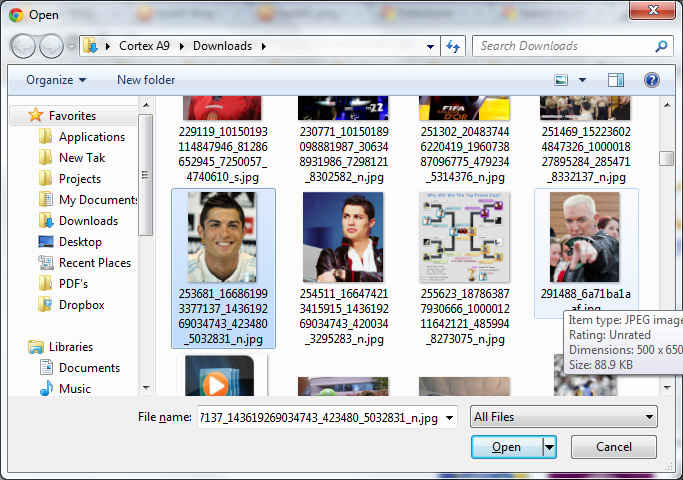The width and height of the screenshot is (683, 480).
Task: Click in the Search Downloads field
Action: coord(563,46)
